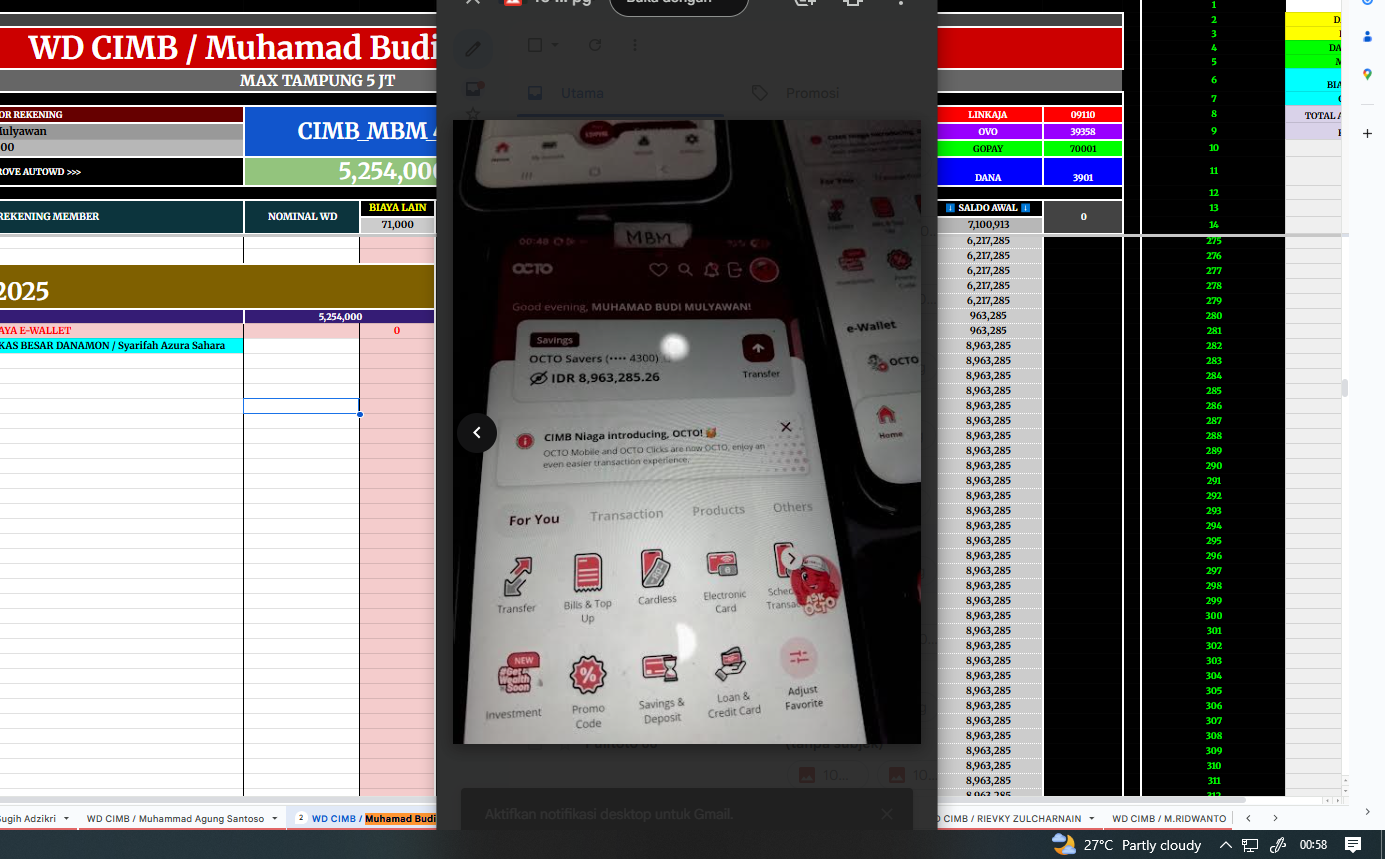Select the outlined empty cell under NOMINAL WD
Screen dimensions: 1385x859
point(301,406)
